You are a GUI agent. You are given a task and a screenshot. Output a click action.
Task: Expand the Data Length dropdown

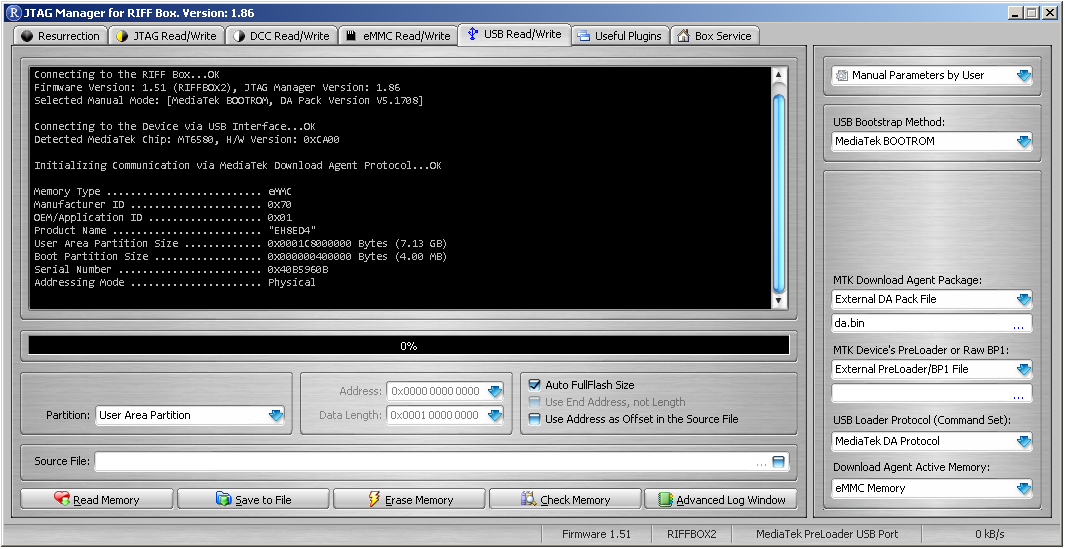point(495,415)
